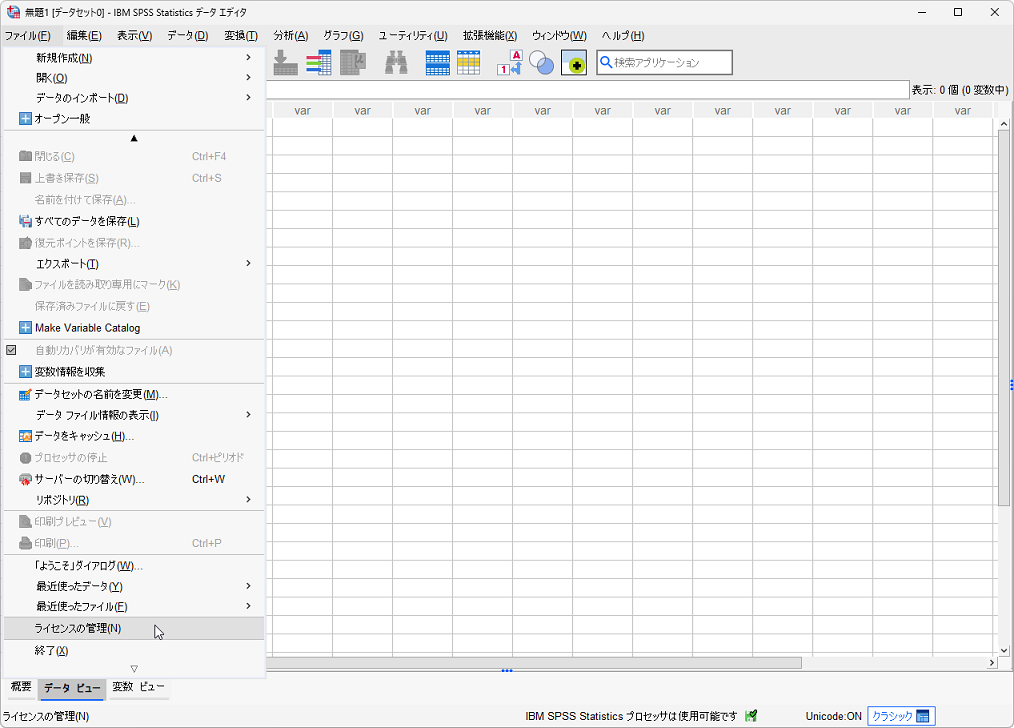The height and width of the screenshot is (728, 1014).
Task: Click the Use Variable Sets circles icon
Action: [541, 63]
